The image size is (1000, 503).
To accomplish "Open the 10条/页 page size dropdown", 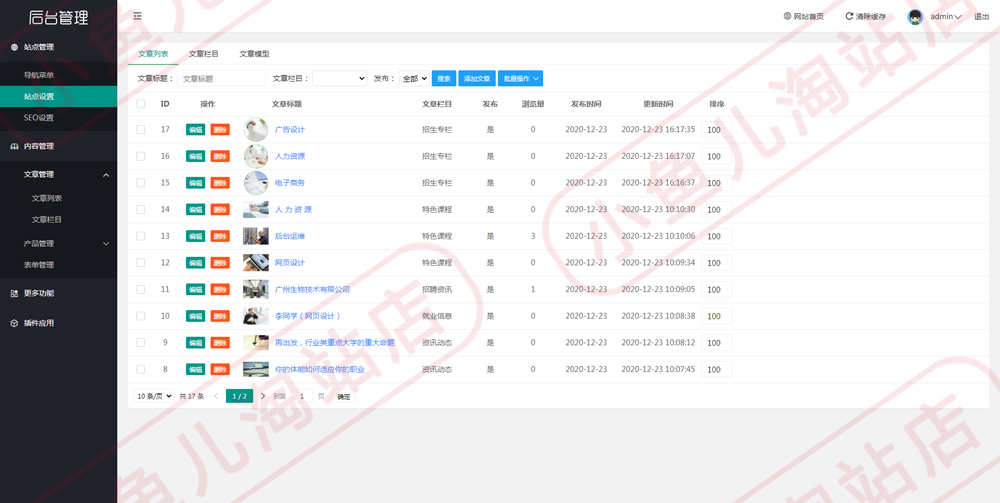I will click(154, 397).
